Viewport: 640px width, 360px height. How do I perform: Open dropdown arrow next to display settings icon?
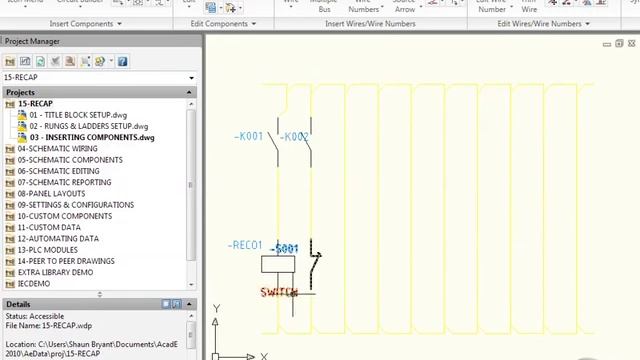coord(111,62)
